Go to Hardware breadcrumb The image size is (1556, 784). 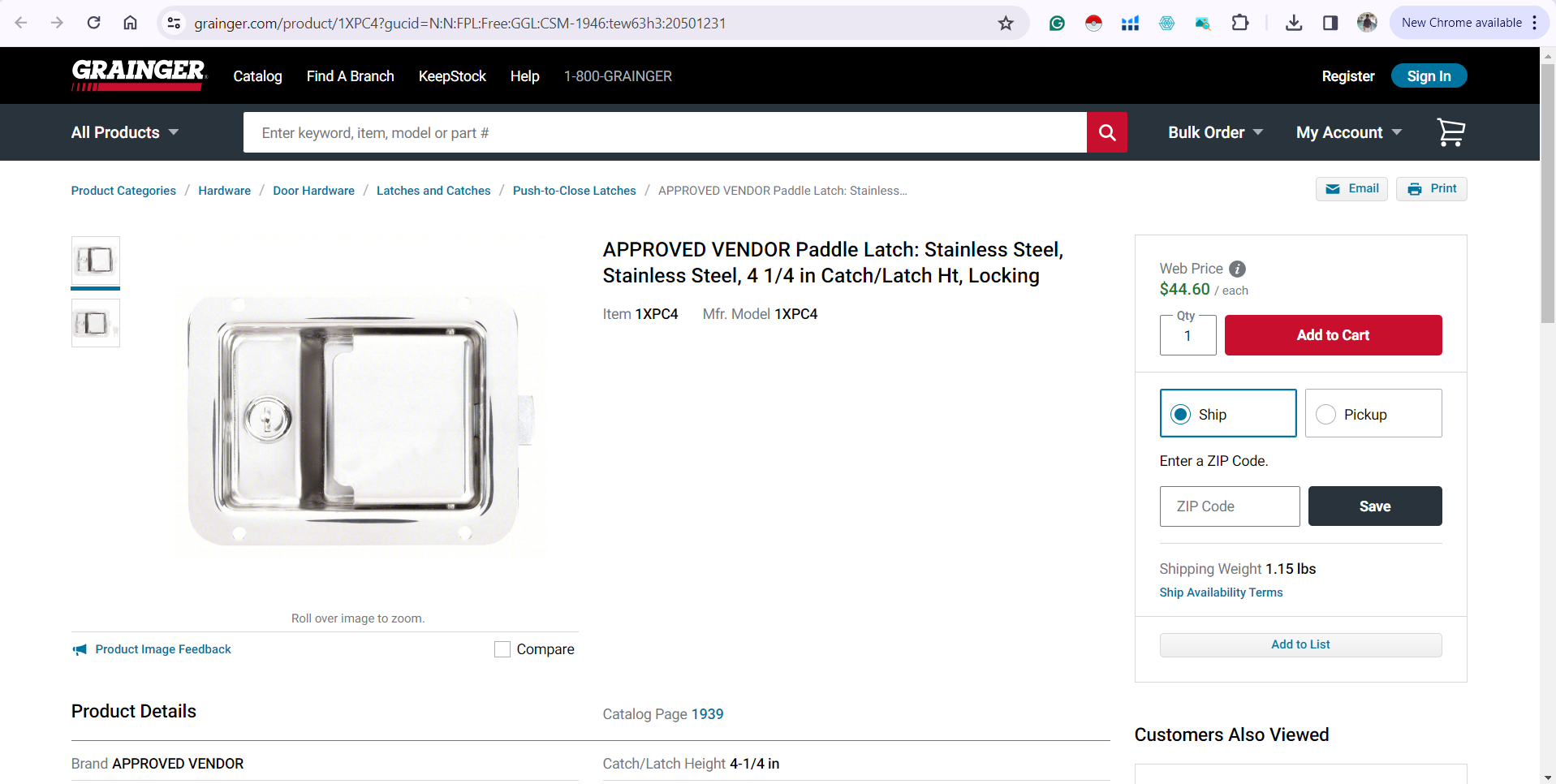(224, 191)
